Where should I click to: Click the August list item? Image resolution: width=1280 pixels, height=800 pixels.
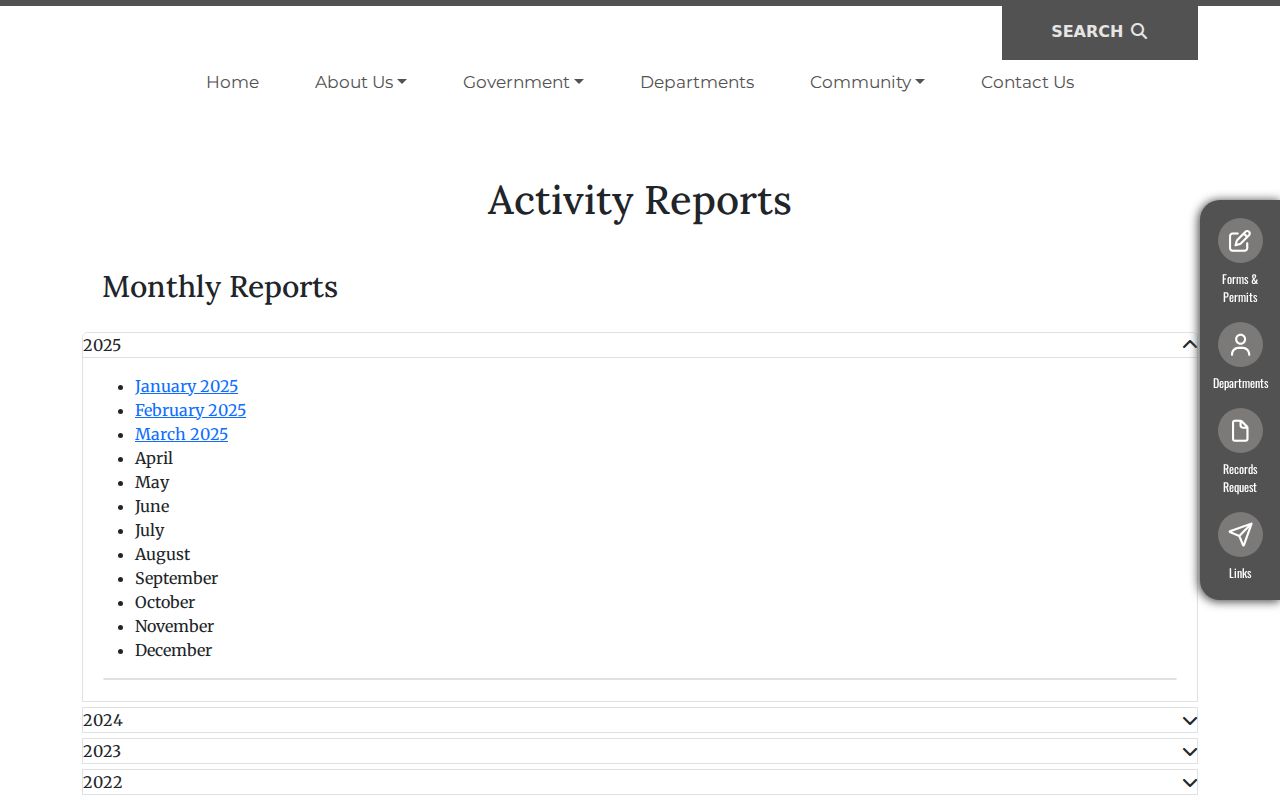(163, 554)
